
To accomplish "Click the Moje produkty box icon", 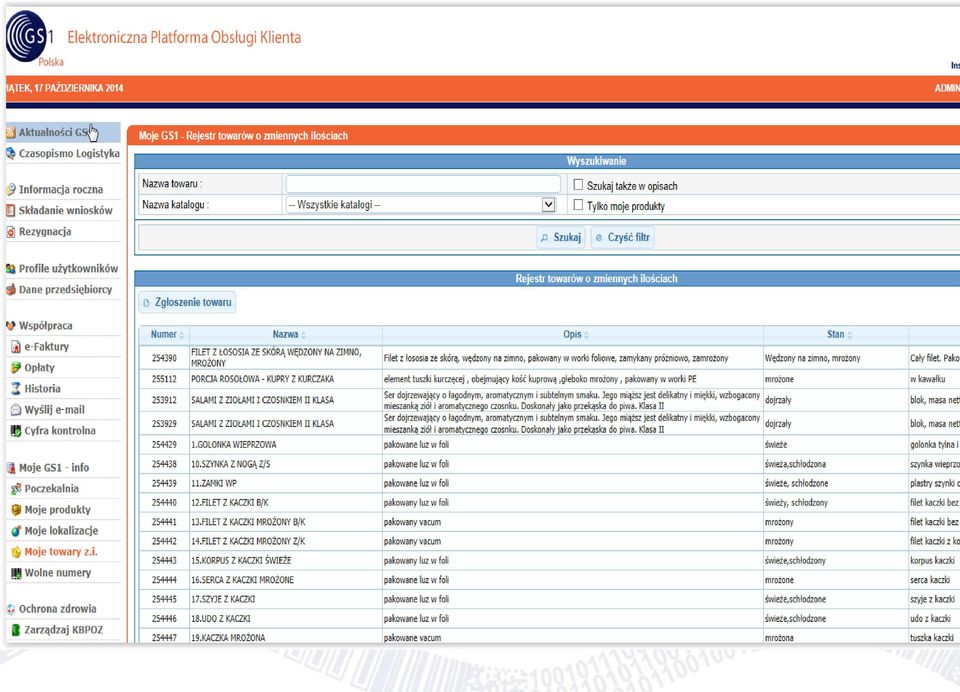I will 17,510.
